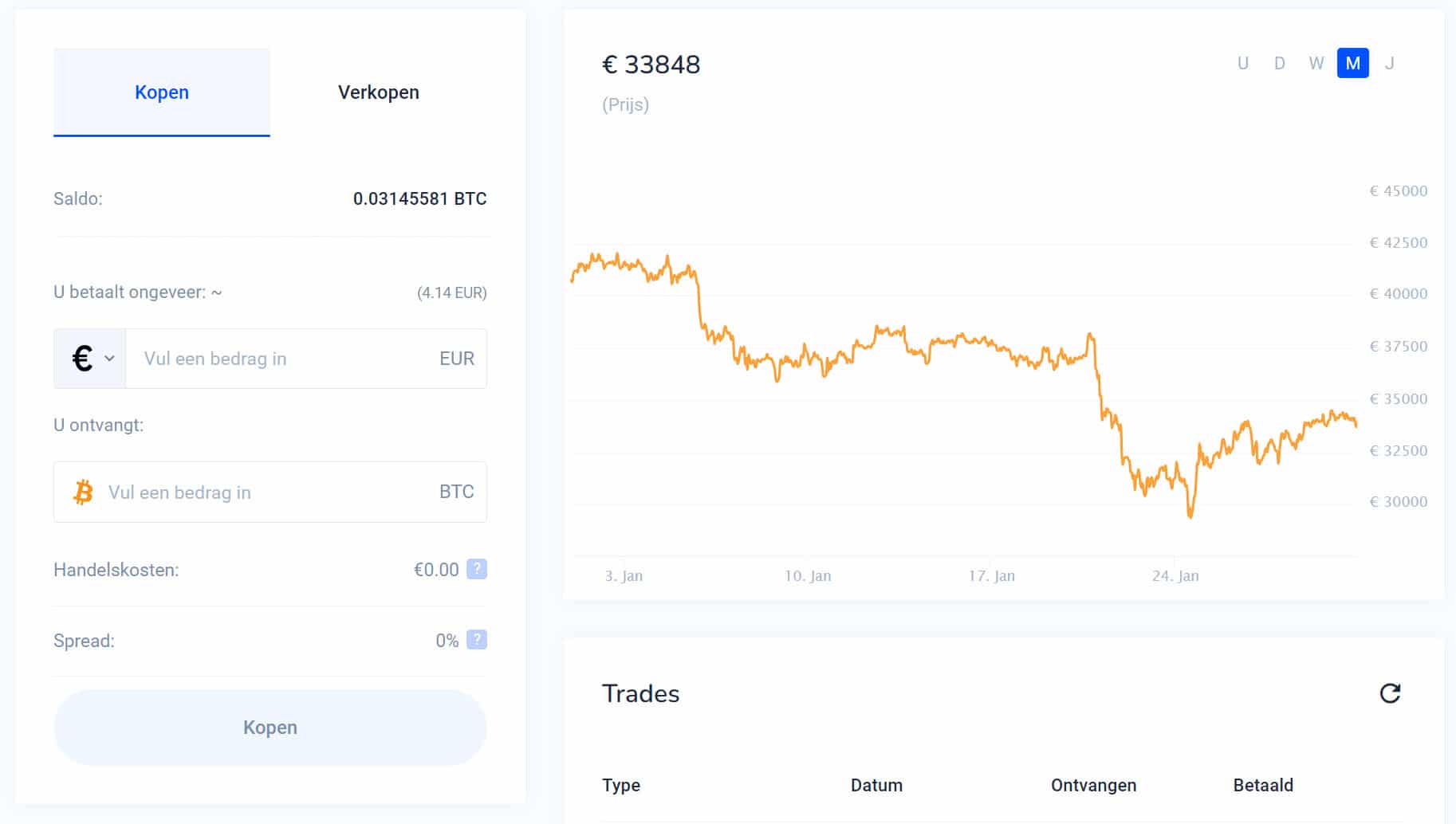This screenshot has width=1456, height=824.
Task: Open payment currency options next to EUR field
Action: pyautogui.click(x=89, y=358)
